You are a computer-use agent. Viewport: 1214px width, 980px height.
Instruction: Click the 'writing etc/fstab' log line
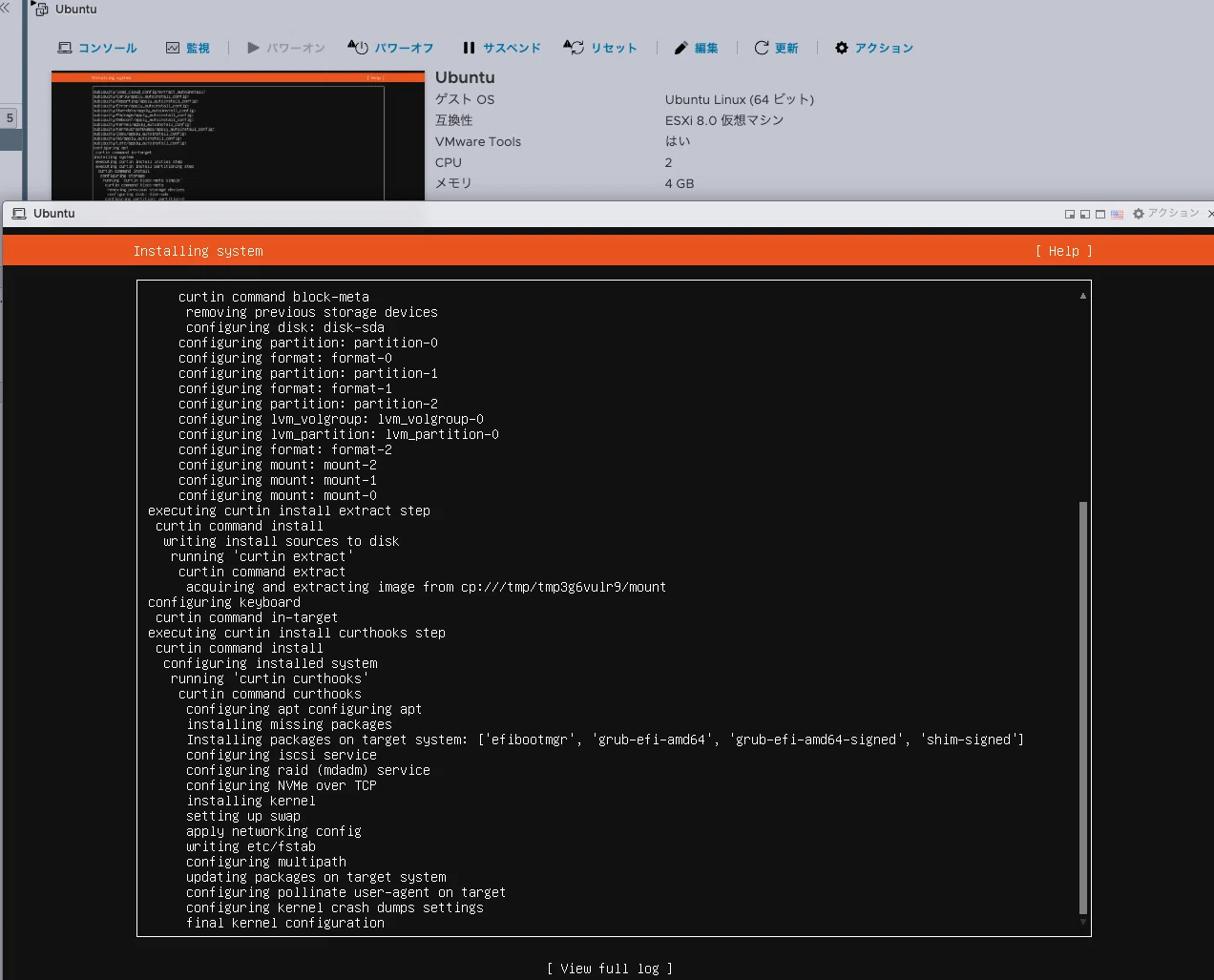(251, 846)
